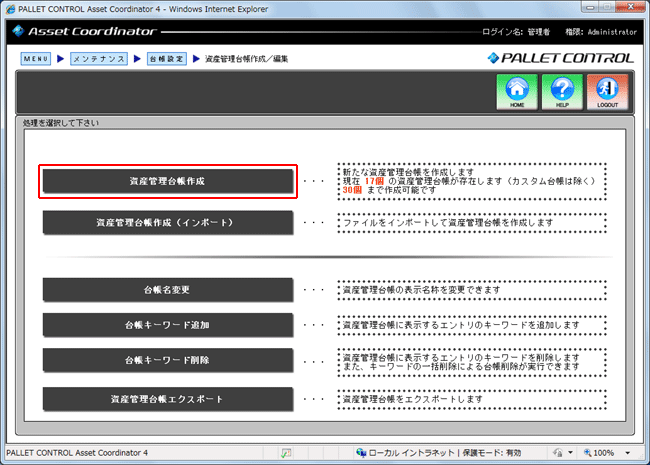Click the LOGOUT icon button
The width and height of the screenshot is (650, 465).
click(607, 92)
